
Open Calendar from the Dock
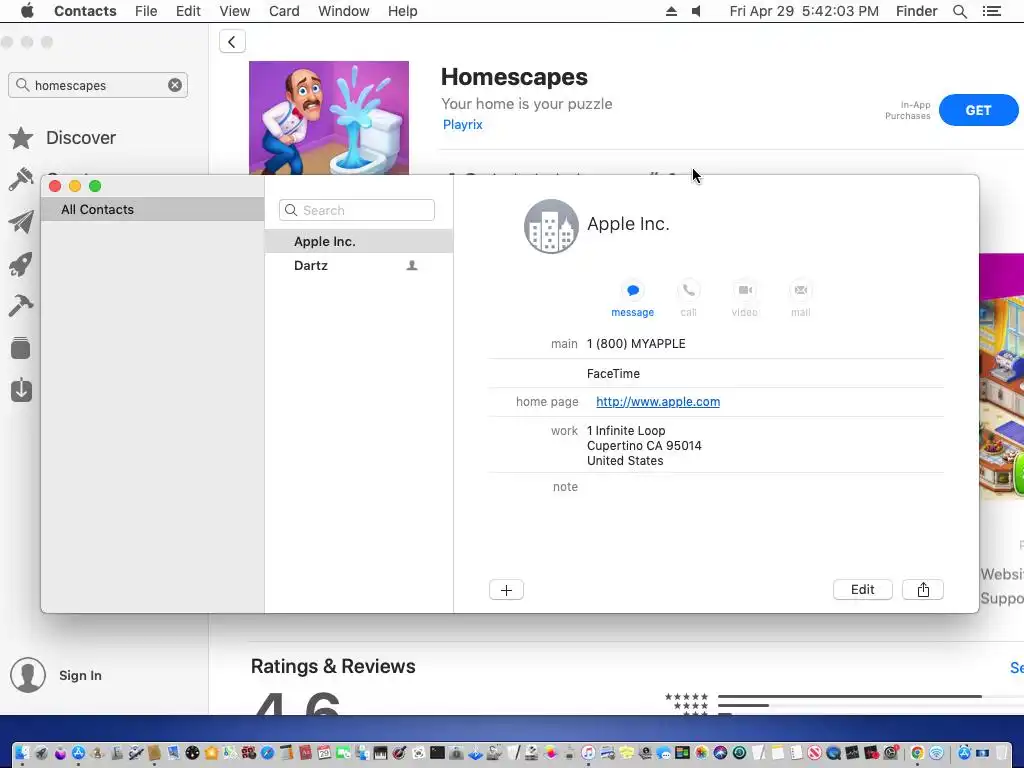click(324, 753)
